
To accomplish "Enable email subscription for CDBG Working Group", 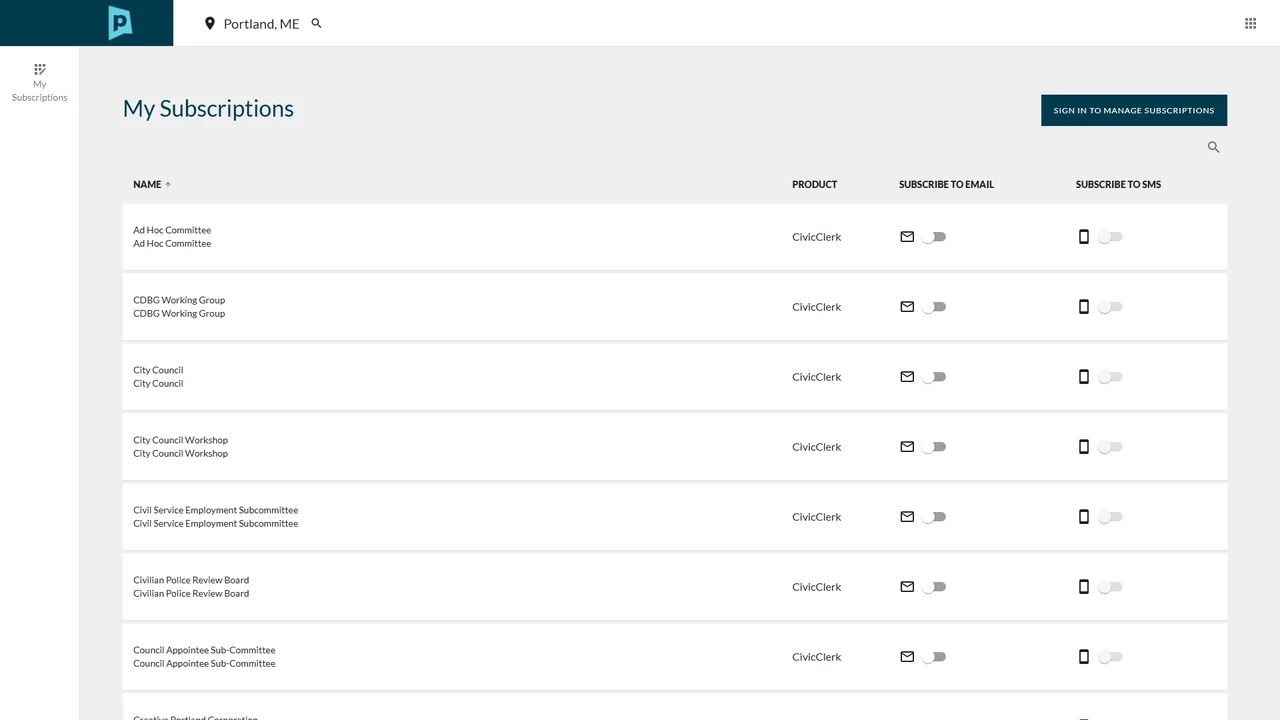I will [x=934, y=307].
